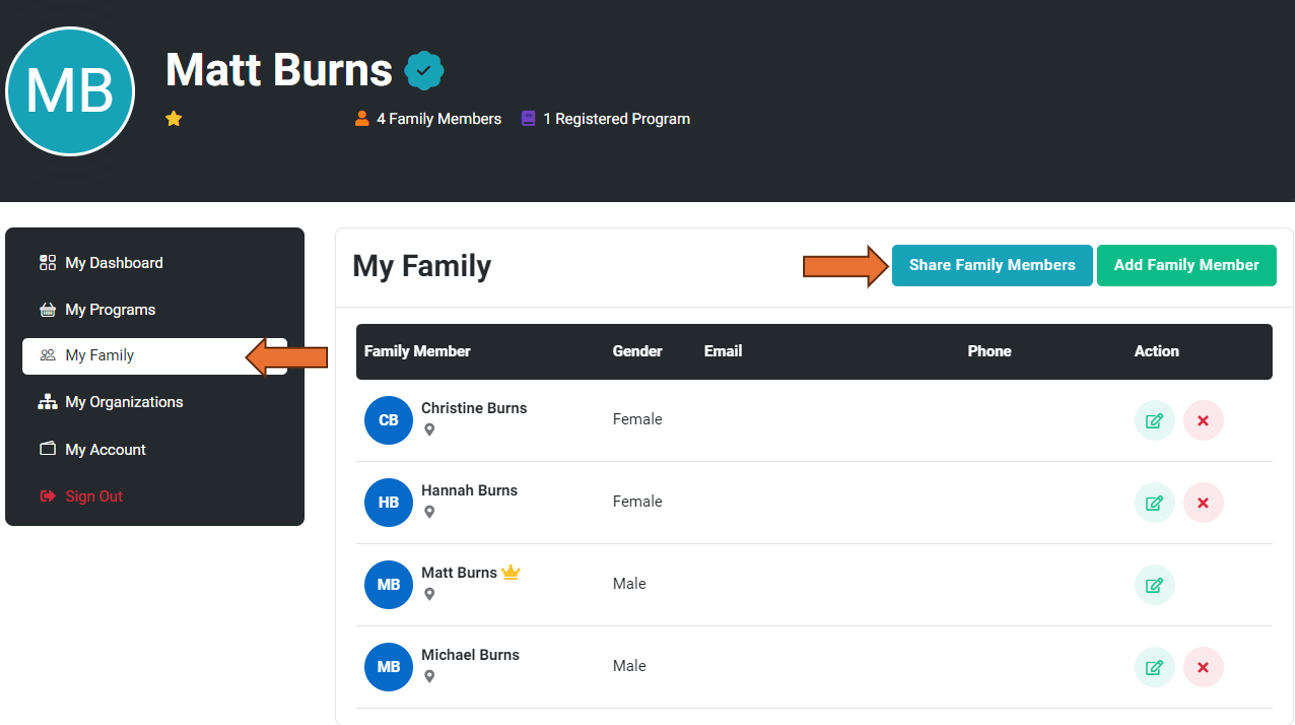
Task: Click Sign Out in sidebar
Action: tap(155, 496)
